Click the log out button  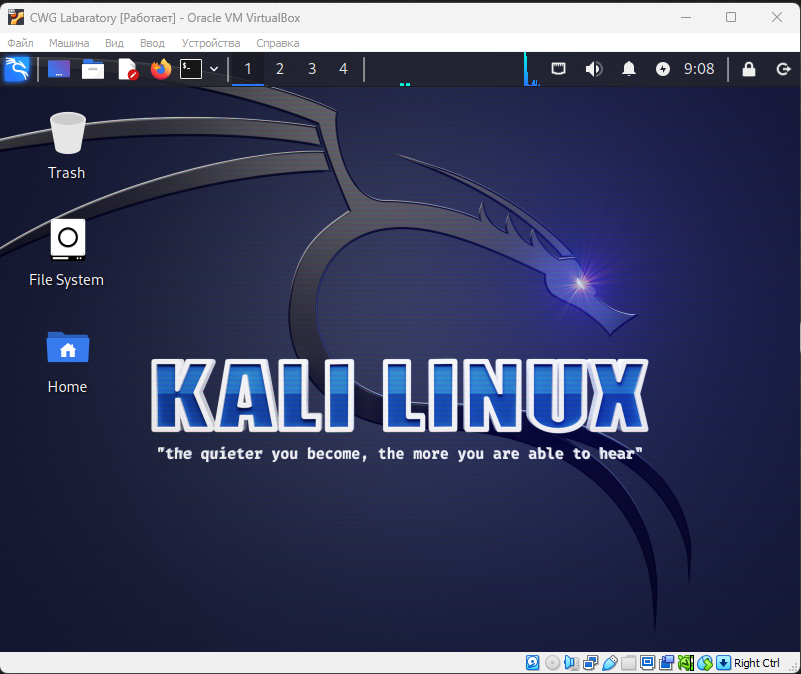783,69
